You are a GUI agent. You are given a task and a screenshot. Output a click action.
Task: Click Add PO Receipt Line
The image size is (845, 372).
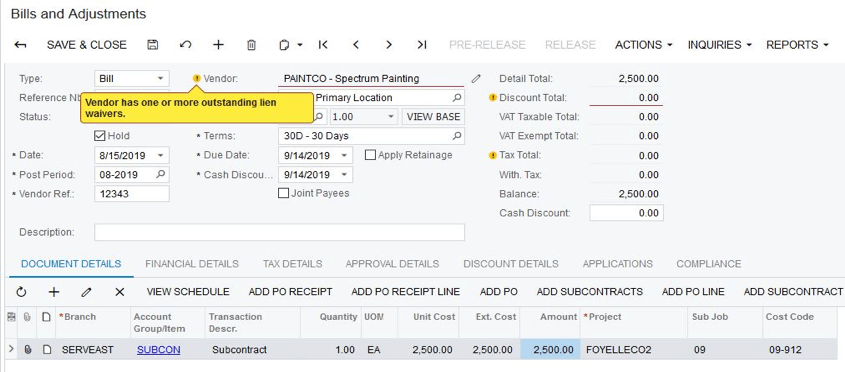click(x=405, y=292)
